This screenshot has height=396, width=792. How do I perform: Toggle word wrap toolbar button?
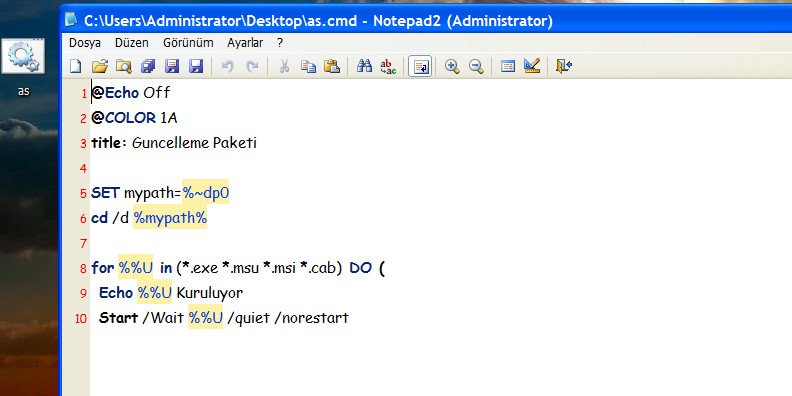click(x=420, y=66)
